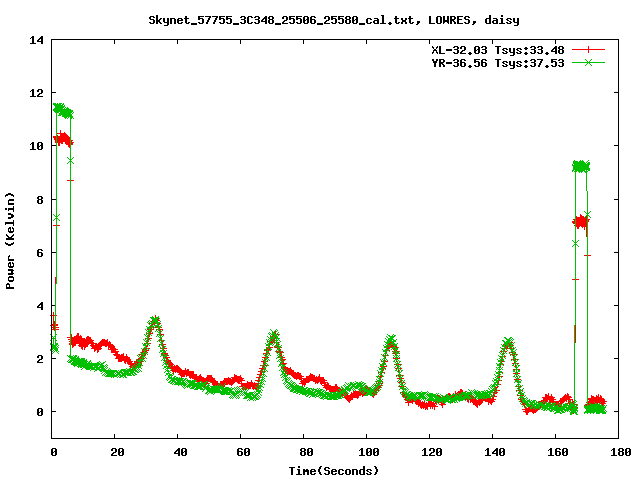Viewport: 640px width, 480px height.
Task: Click the x-axis tick label 180
Action: pyautogui.click(x=620, y=452)
